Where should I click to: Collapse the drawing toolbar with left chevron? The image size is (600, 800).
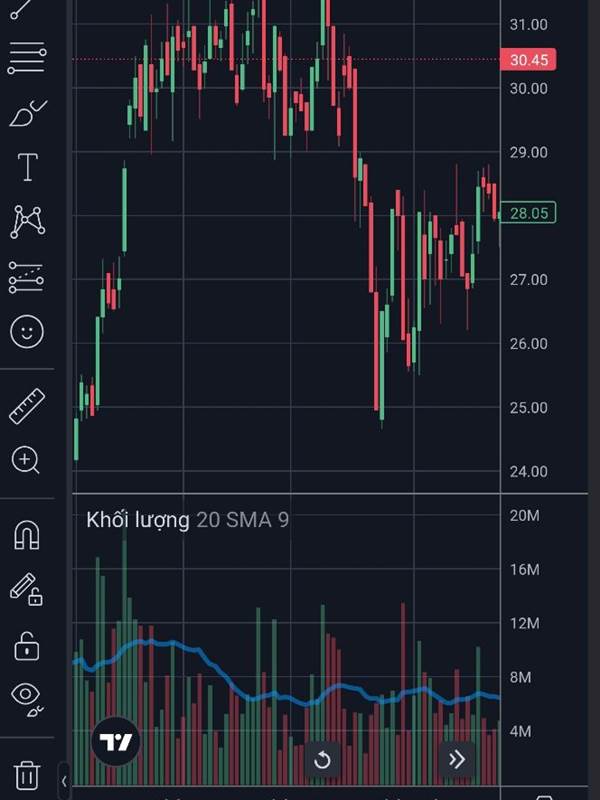click(x=64, y=781)
